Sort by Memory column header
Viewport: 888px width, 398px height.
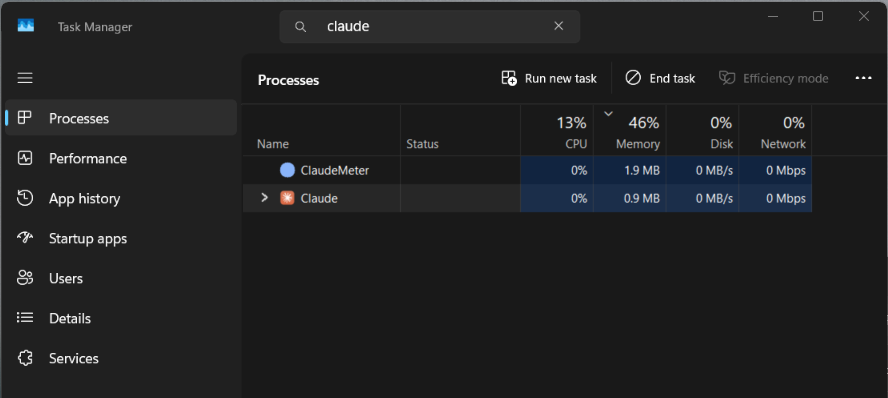[630, 130]
